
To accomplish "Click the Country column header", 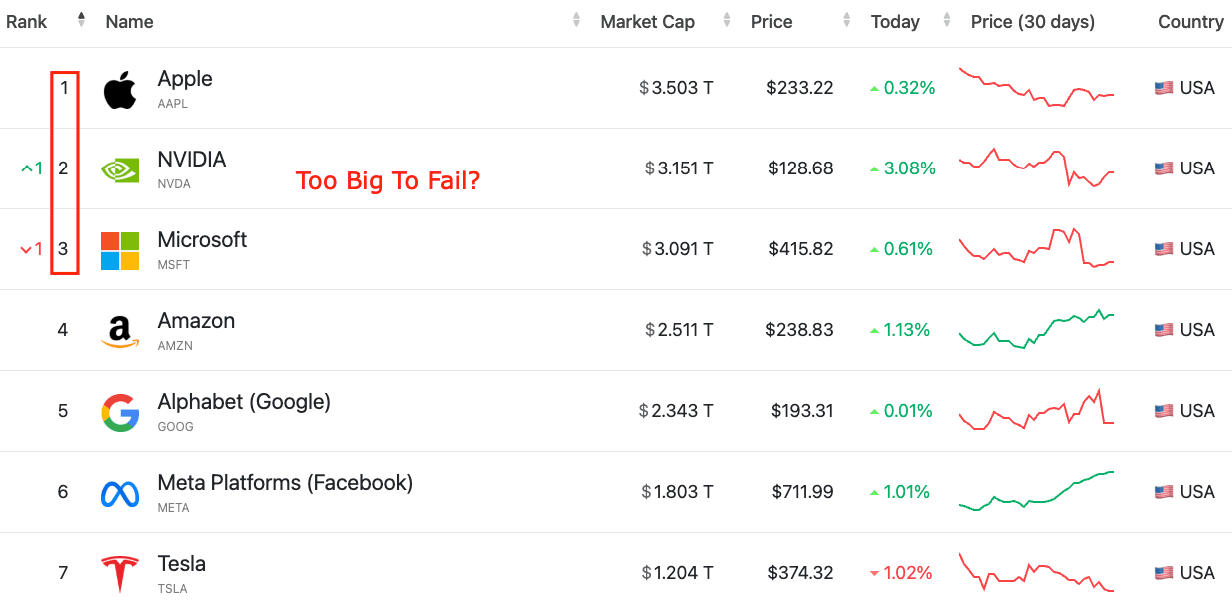I will click(1190, 21).
